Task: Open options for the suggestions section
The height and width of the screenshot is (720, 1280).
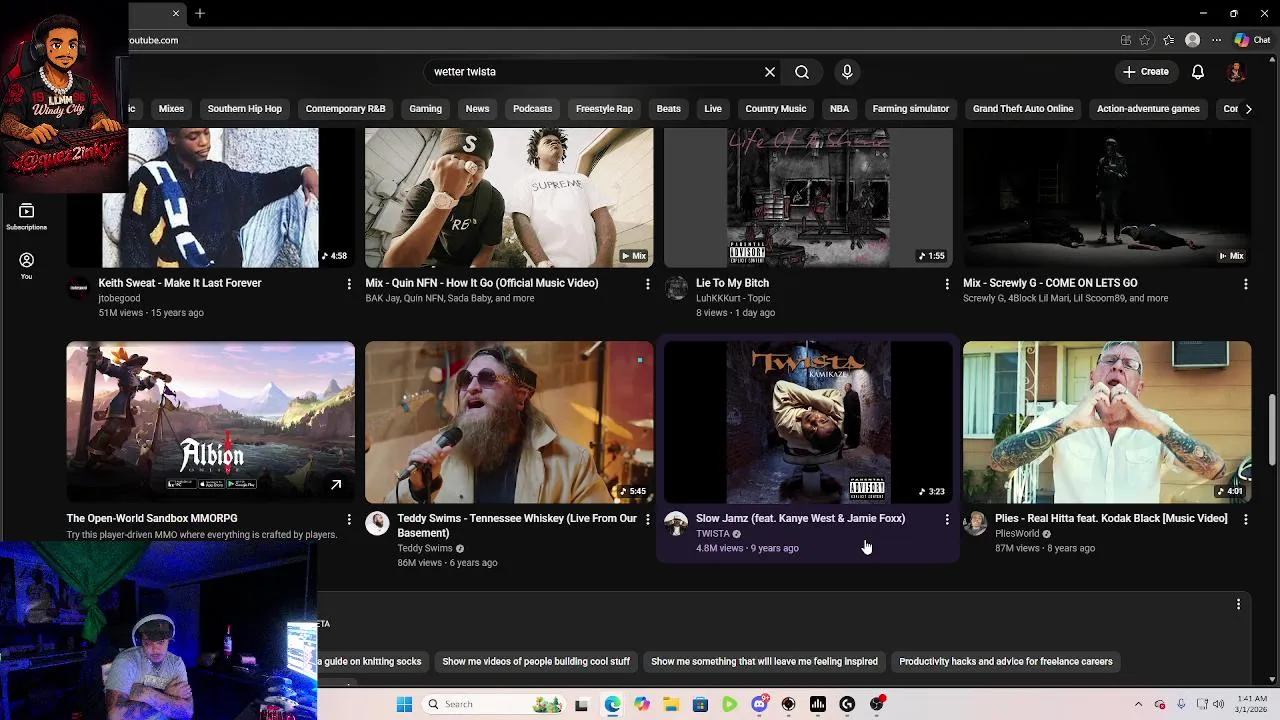Action: click(1238, 604)
